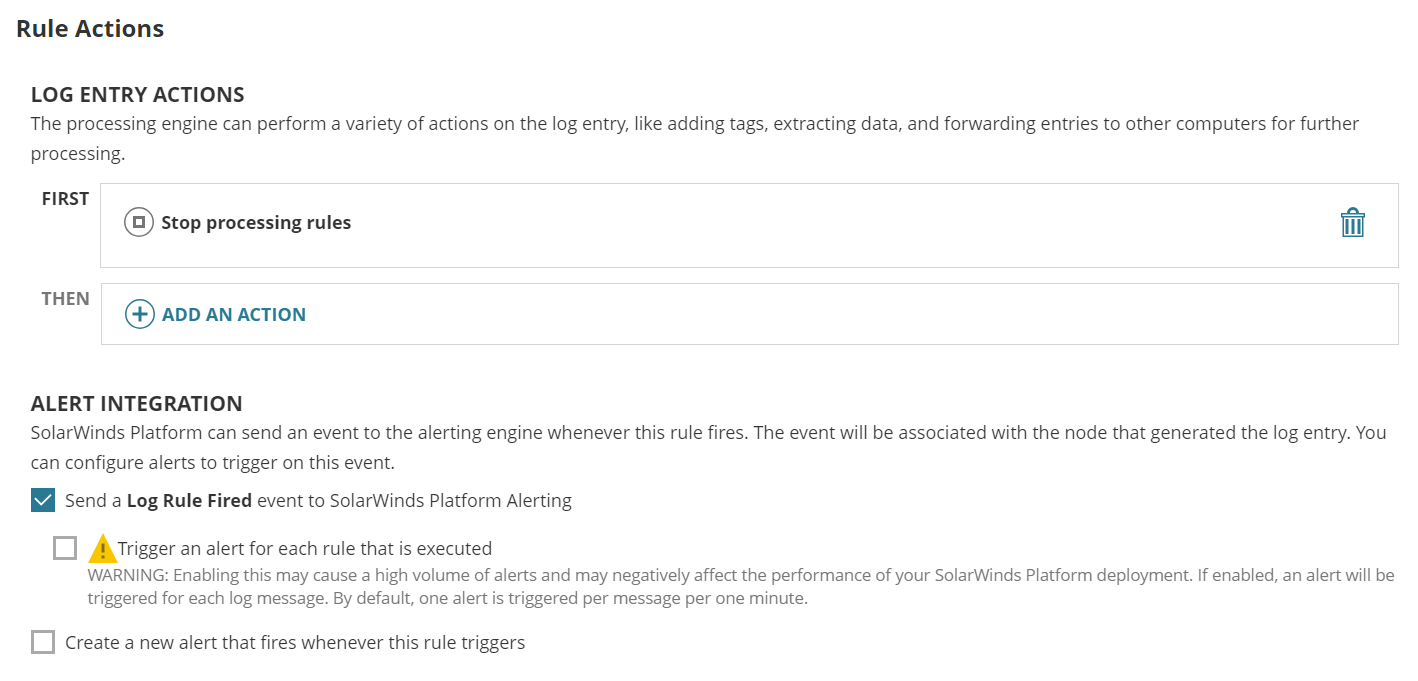Check Create a new alert checkbox
1418x681 pixels.
pyautogui.click(x=43, y=642)
